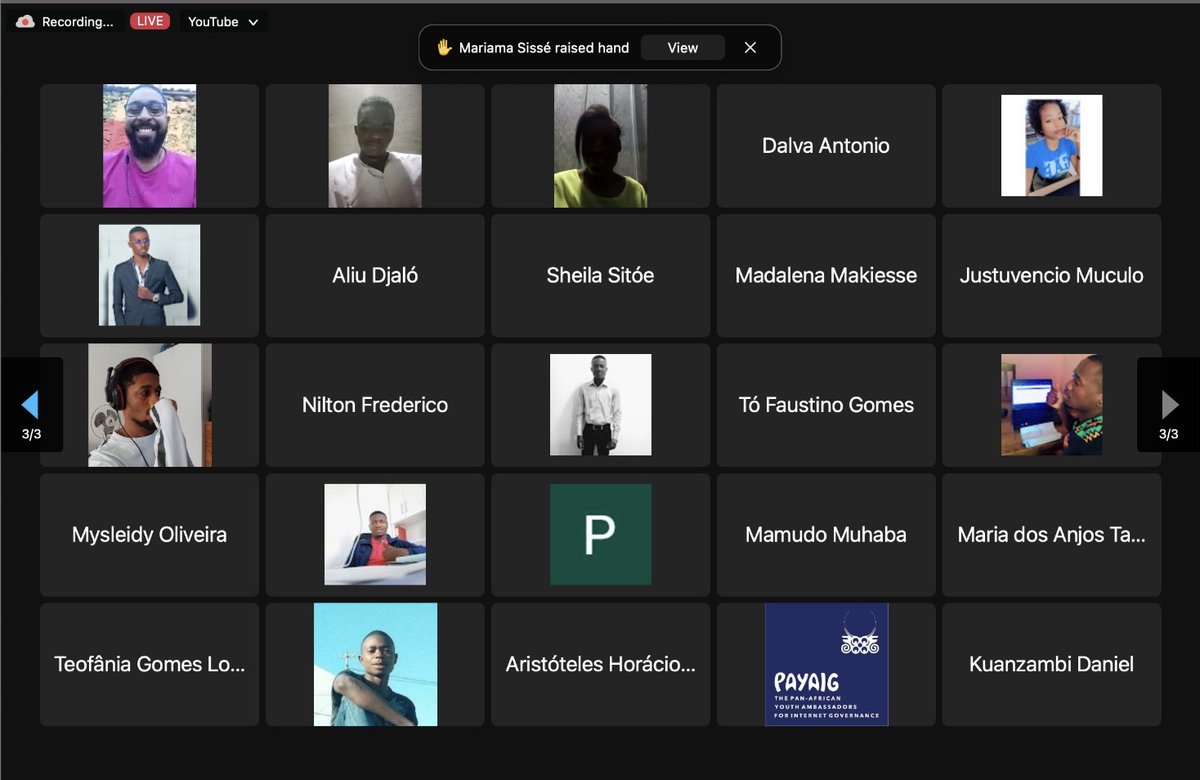
Task: Go to the next gallery page arrow
Action: pos(1168,404)
